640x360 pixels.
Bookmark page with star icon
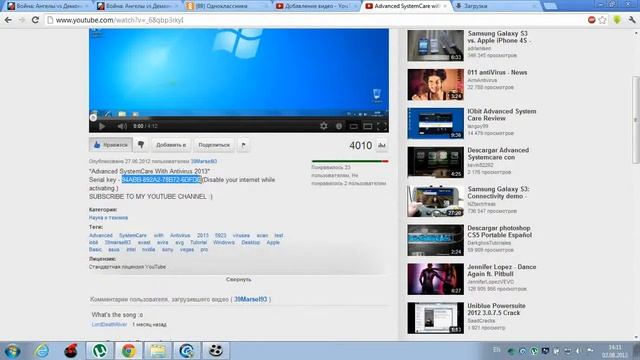[x=602, y=20]
